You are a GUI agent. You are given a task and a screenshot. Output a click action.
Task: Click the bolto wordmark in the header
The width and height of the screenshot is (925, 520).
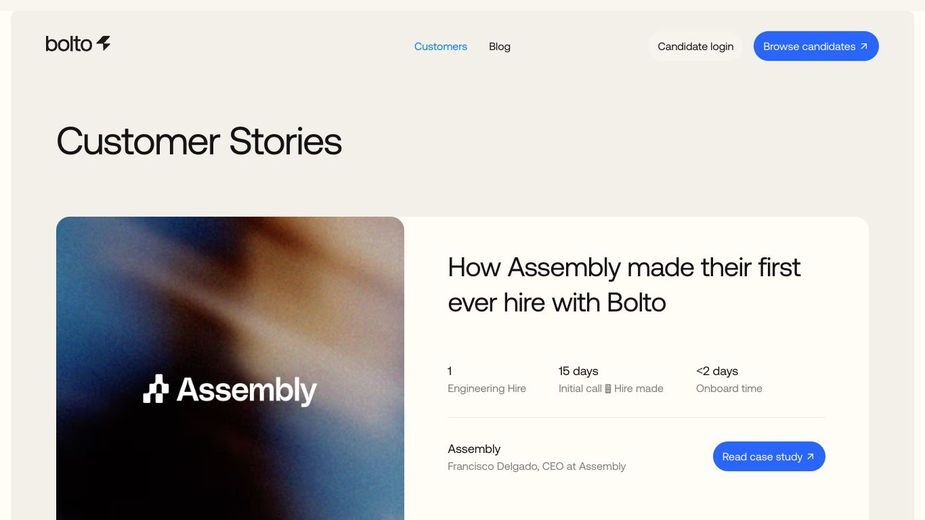coord(68,44)
